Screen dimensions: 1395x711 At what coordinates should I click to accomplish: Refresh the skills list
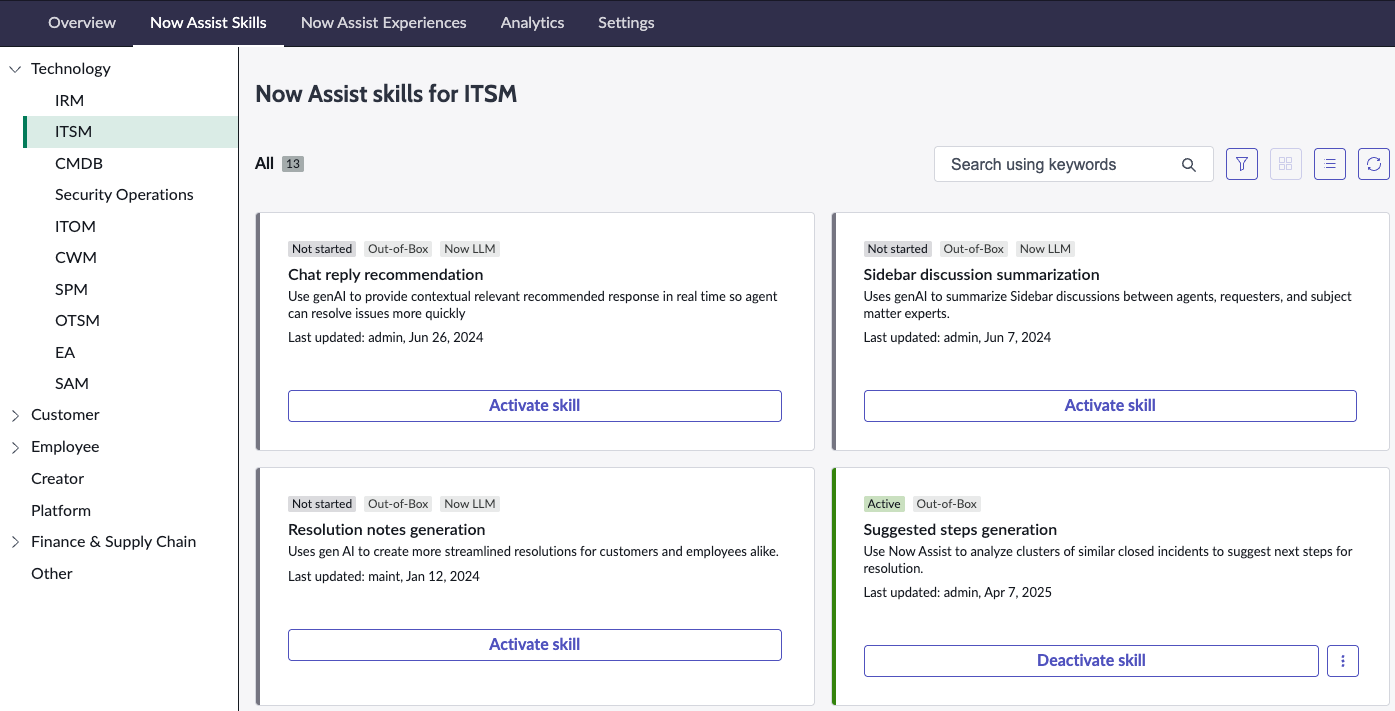coord(1373,164)
